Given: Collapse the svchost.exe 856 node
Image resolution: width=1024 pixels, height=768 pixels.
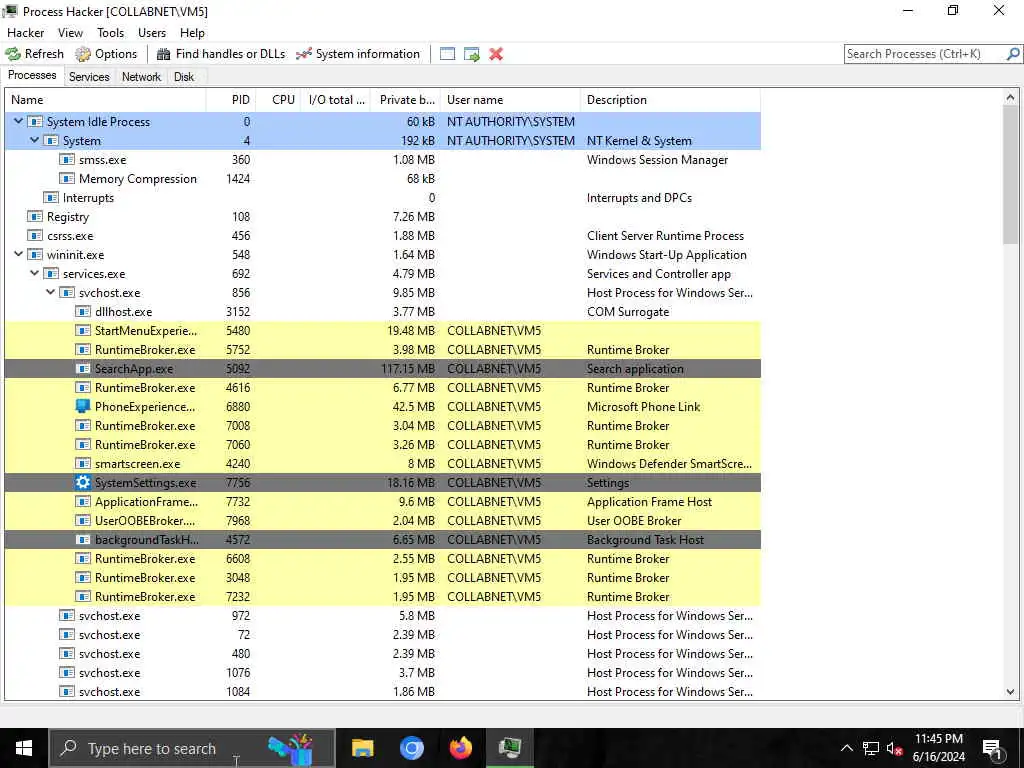Looking at the screenshot, I should [50, 292].
